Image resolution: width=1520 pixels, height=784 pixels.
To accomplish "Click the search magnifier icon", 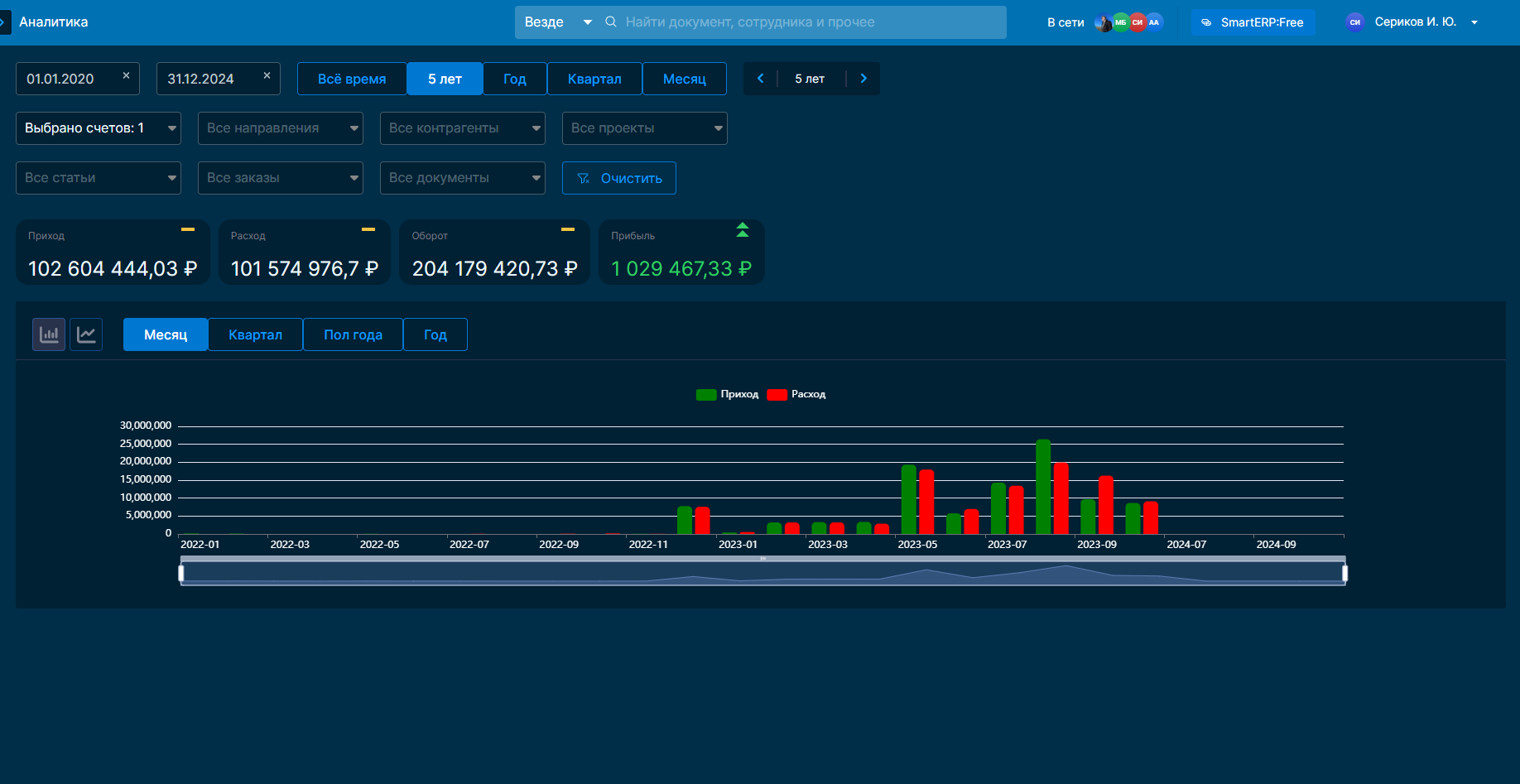I will point(611,22).
